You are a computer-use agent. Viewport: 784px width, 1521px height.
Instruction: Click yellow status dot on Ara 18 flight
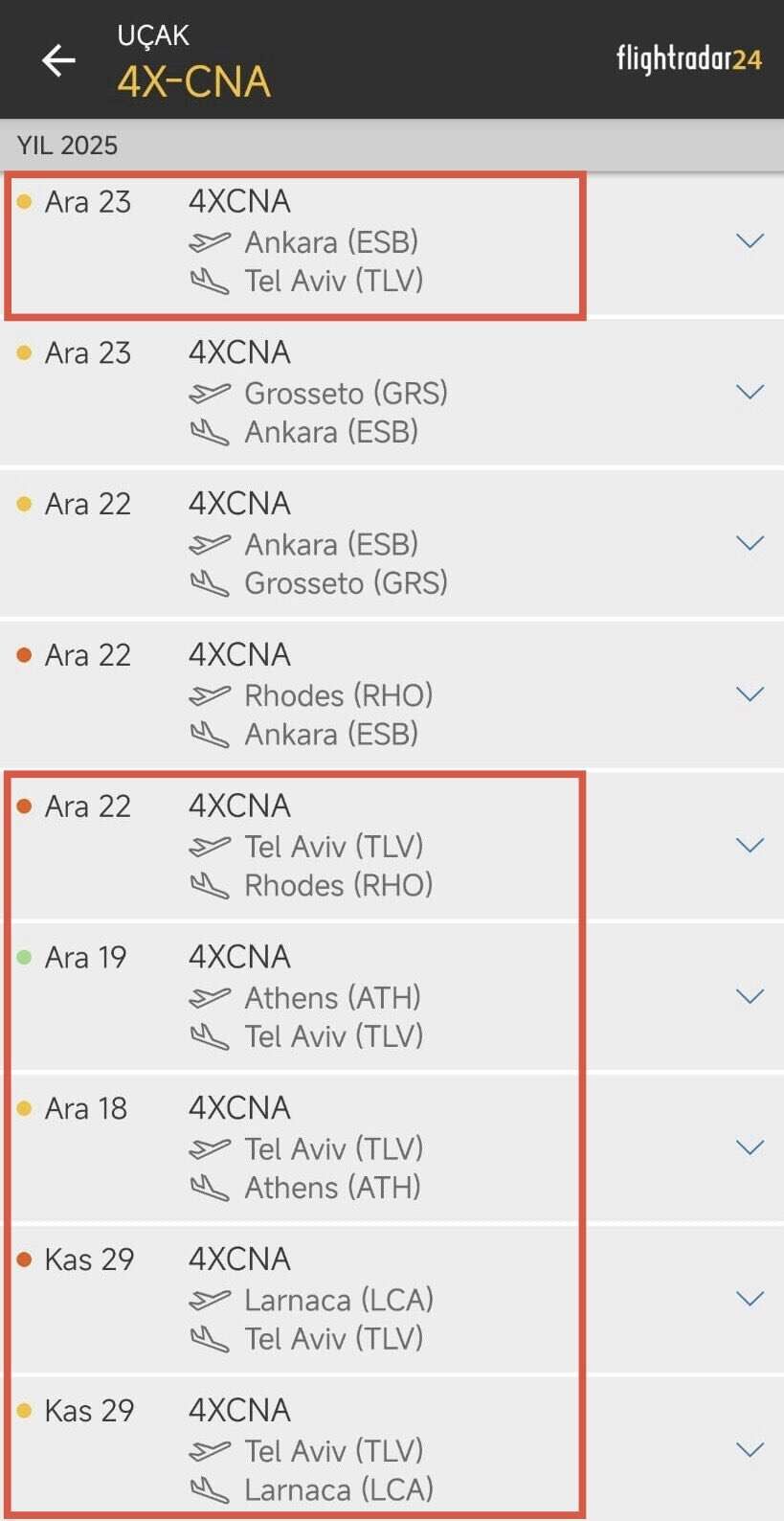[x=25, y=1108]
